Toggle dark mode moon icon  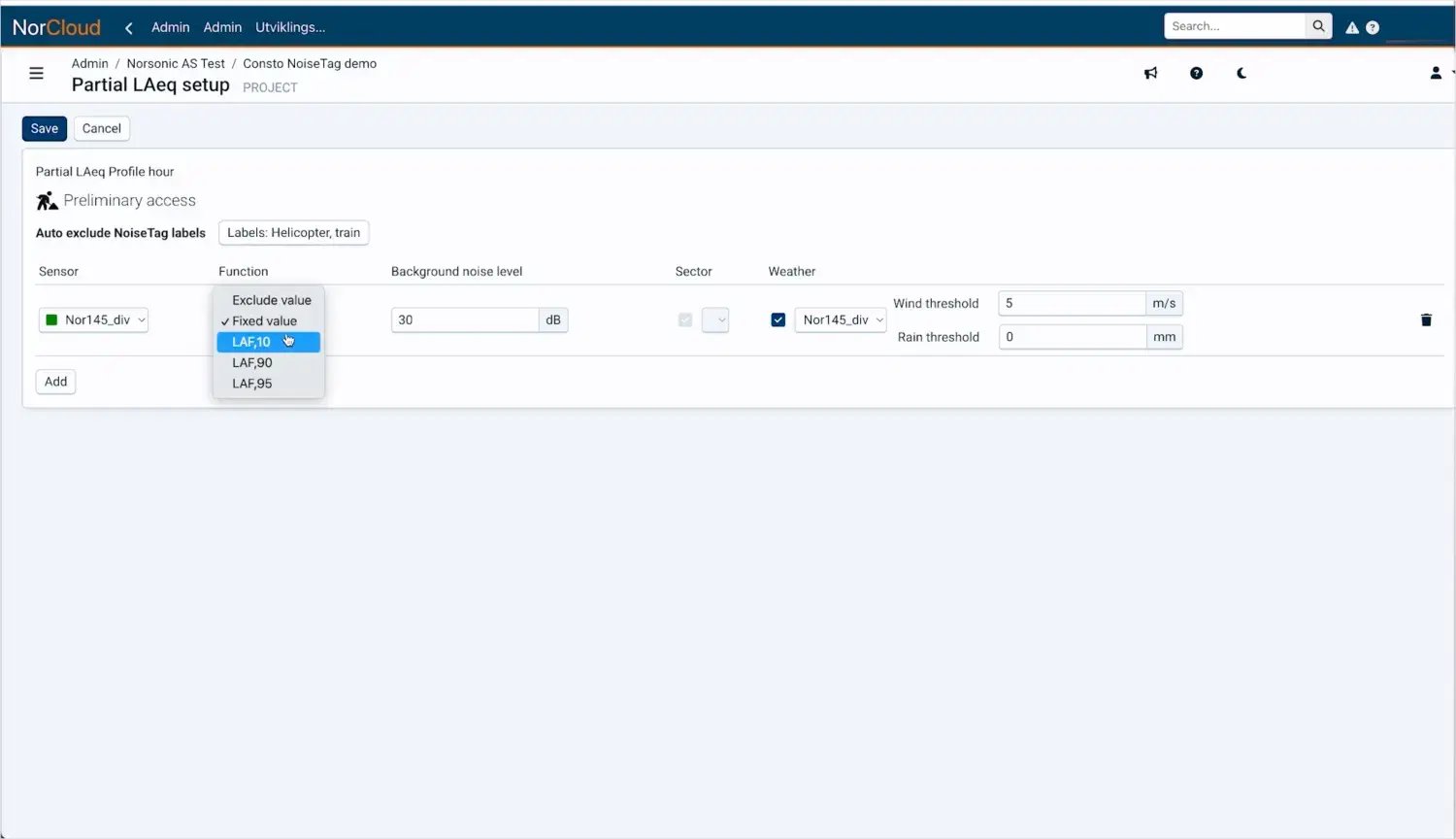1241,73
